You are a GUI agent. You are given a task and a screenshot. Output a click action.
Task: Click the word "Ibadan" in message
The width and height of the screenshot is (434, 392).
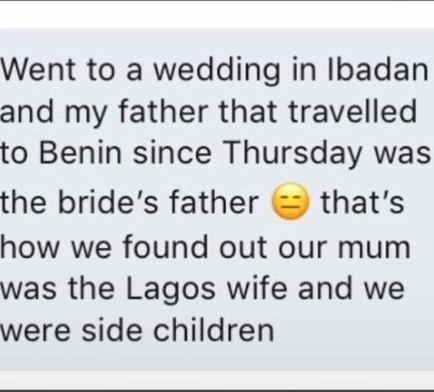[x=378, y=70]
